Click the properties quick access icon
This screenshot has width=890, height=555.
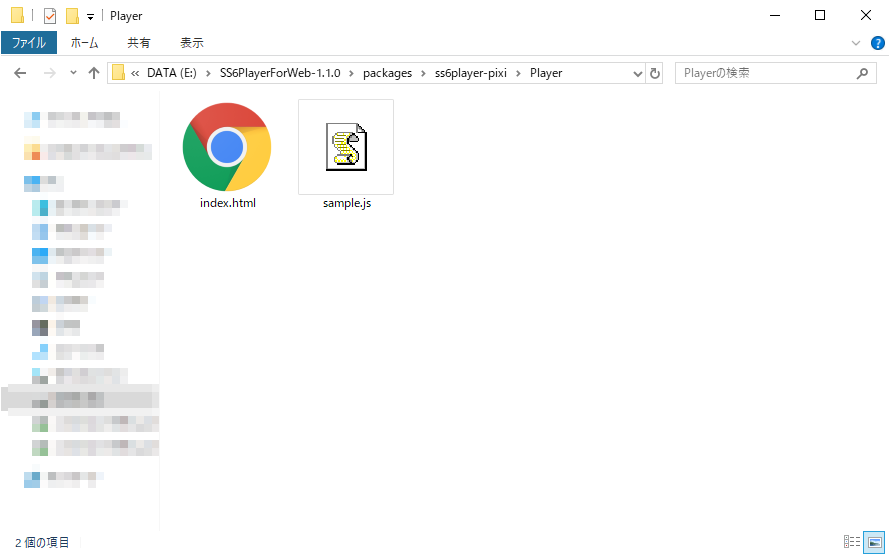click(x=50, y=16)
